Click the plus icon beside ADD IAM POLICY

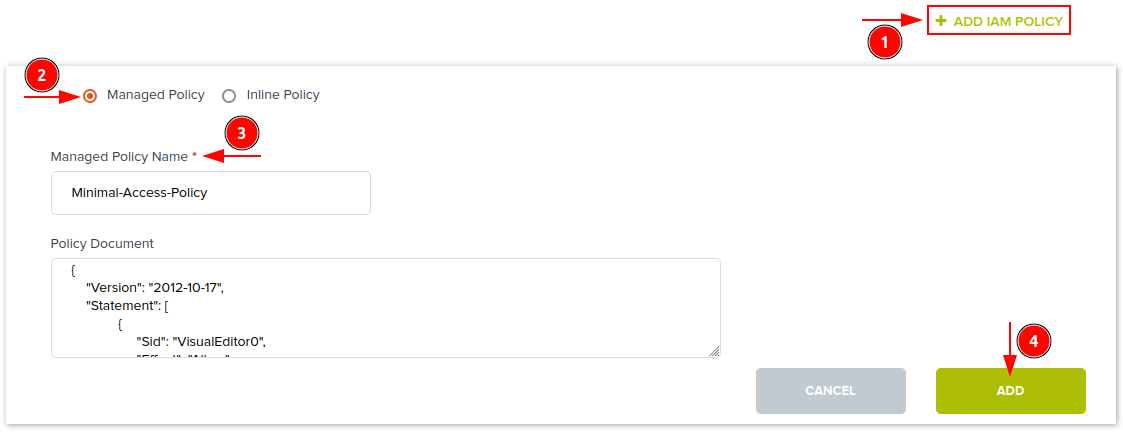pyautogui.click(x=941, y=21)
